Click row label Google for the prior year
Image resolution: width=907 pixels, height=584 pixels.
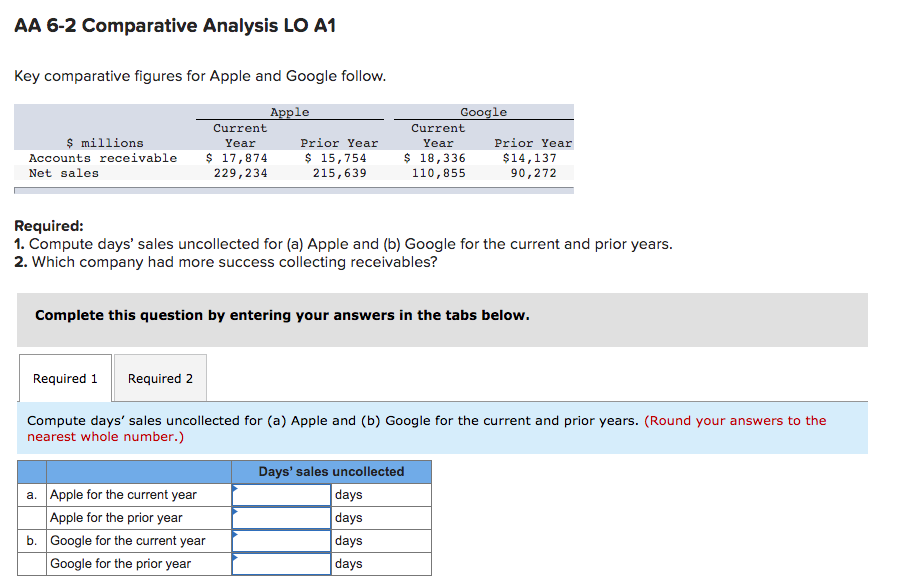(x=120, y=563)
